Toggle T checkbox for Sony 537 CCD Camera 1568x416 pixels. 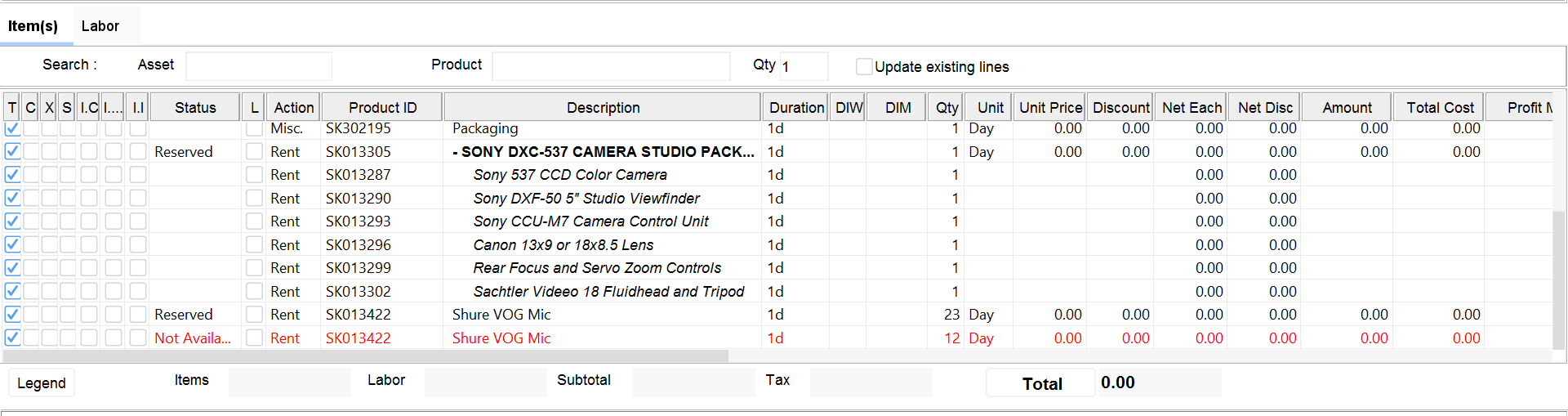coord(12,175)
